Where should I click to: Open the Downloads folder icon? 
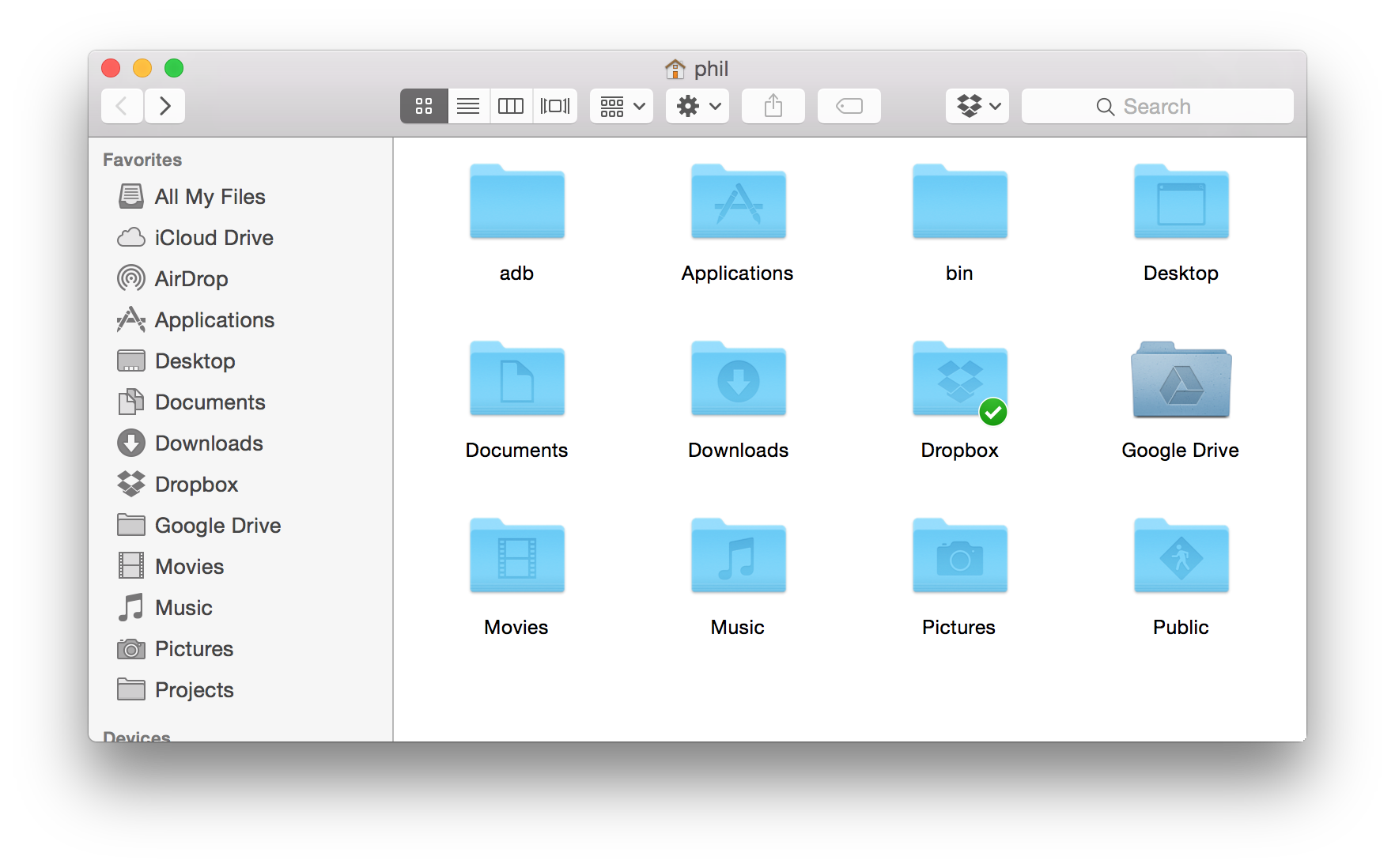point(737,380)
